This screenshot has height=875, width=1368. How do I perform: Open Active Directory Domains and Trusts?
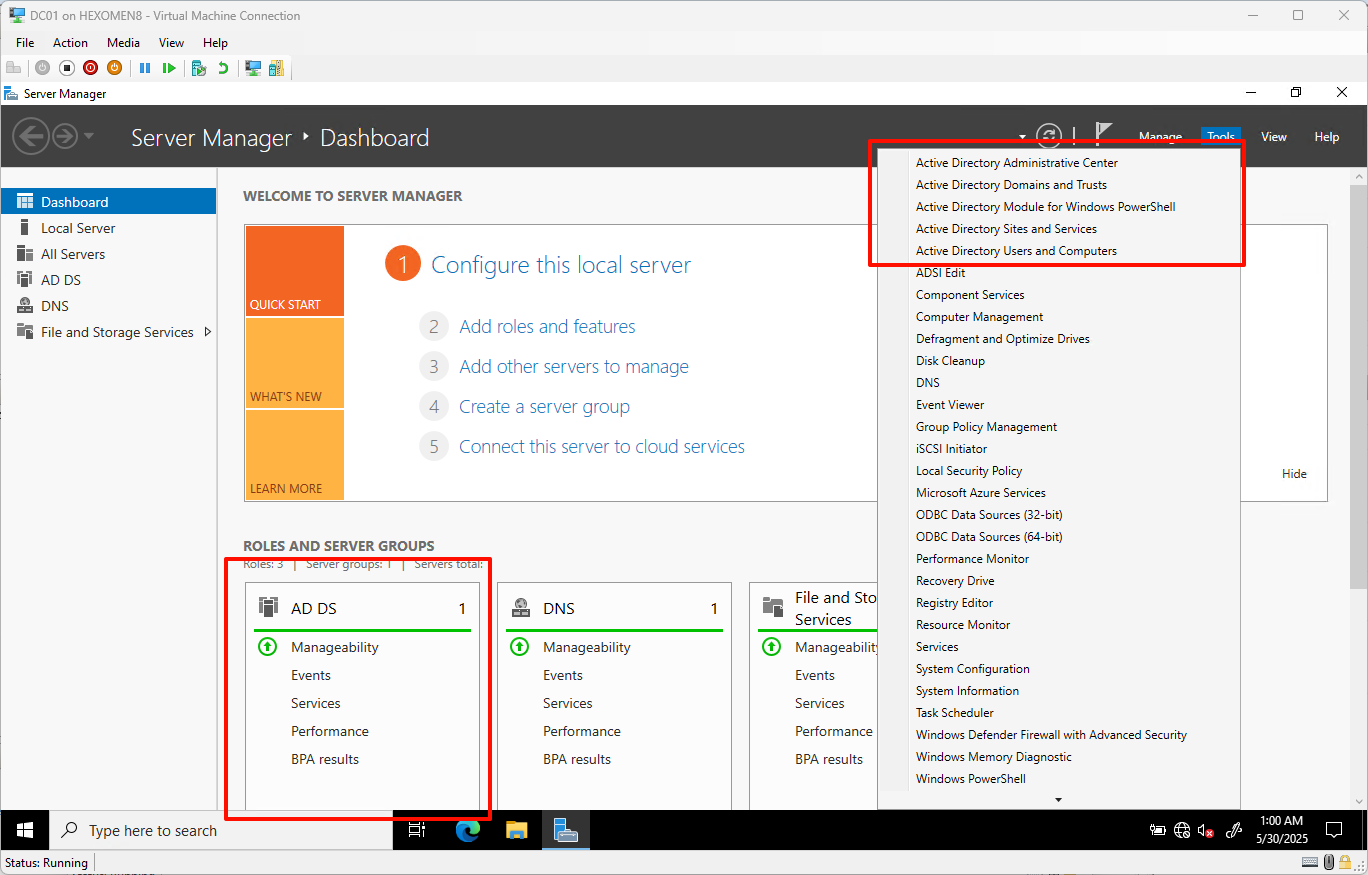pyautogui.click(x=1011, y=185)
